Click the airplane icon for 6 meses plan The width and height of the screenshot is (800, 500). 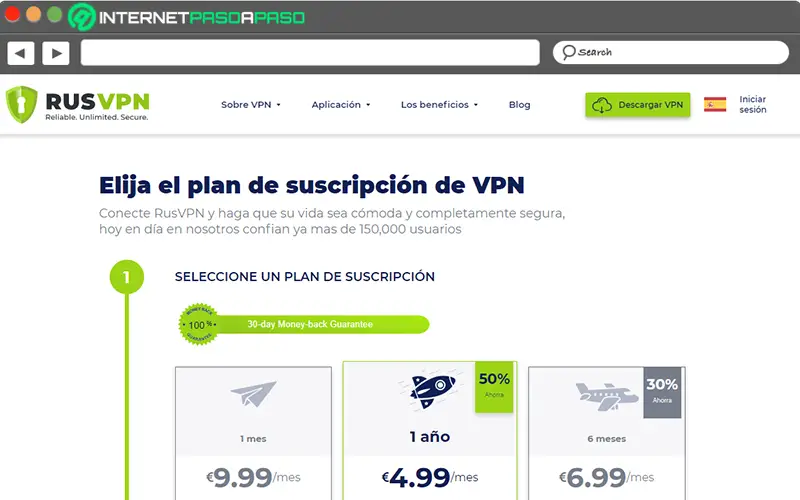click(607, 396)
